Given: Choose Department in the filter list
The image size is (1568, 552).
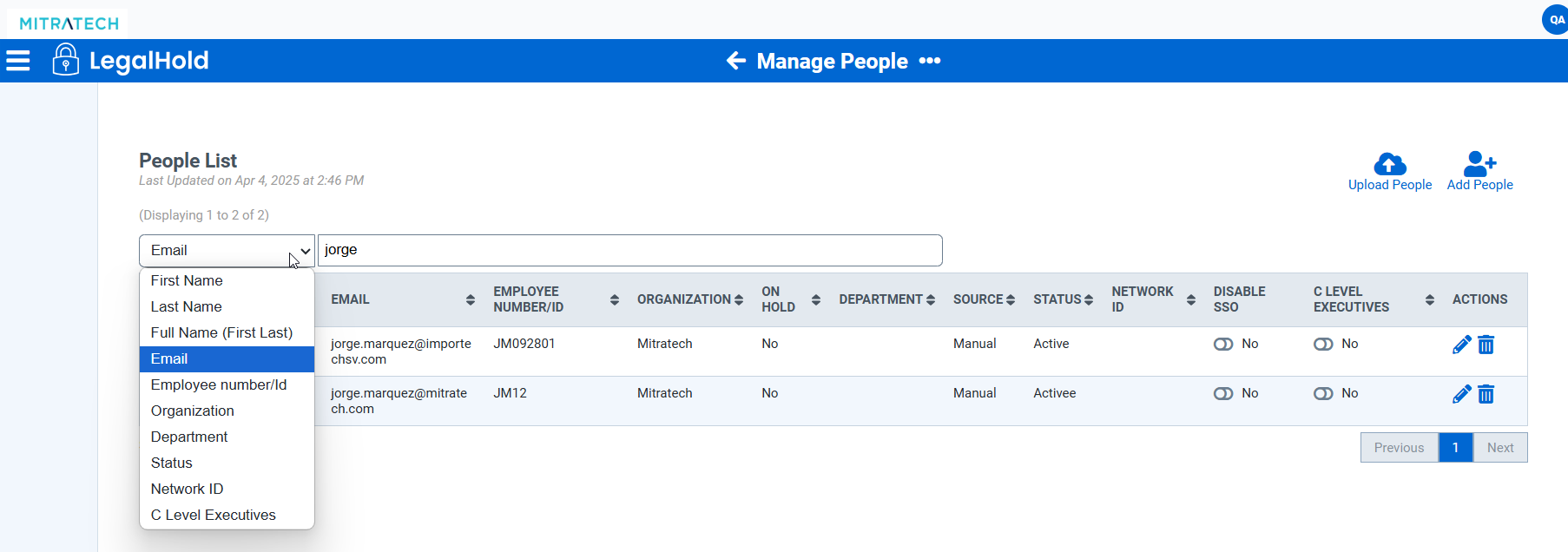Looking at the screenshot, I should pos(227,437).
